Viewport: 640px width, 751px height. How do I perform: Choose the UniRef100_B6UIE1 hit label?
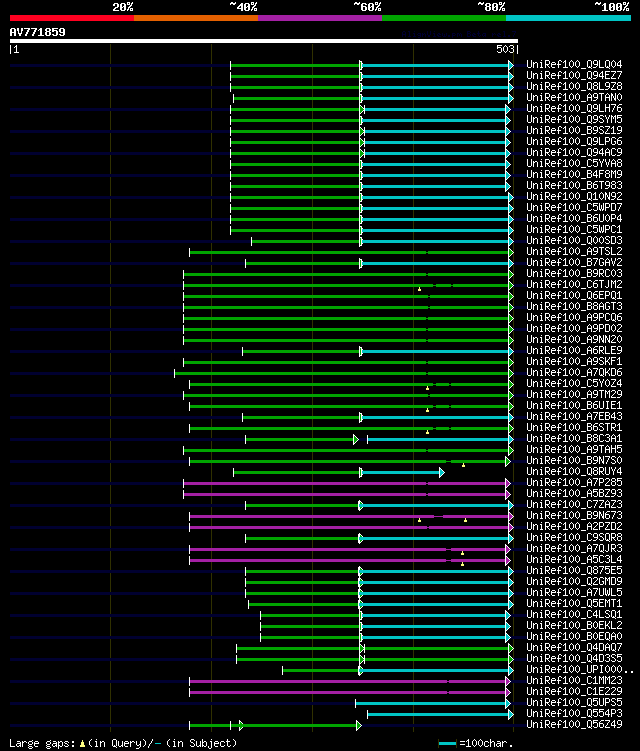pos(574,406)
